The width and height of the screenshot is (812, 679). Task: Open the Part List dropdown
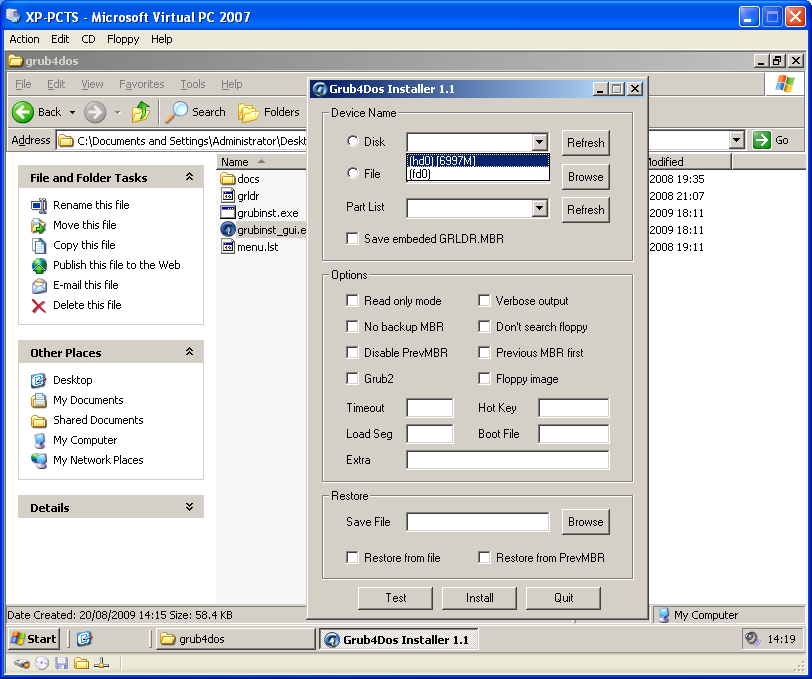coord(539,208)
